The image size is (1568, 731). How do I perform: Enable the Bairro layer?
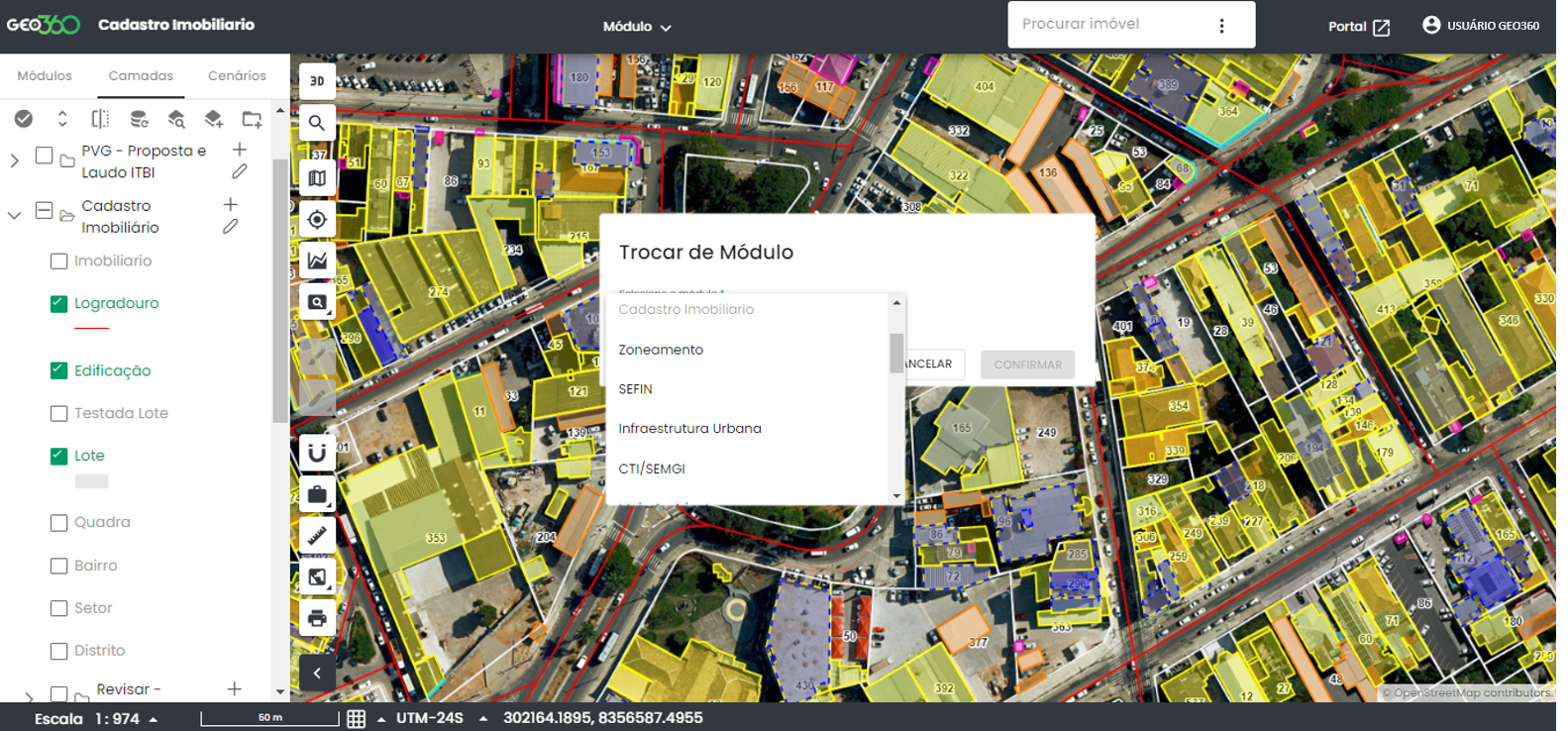pyautogui.click(x=58, y=566)
